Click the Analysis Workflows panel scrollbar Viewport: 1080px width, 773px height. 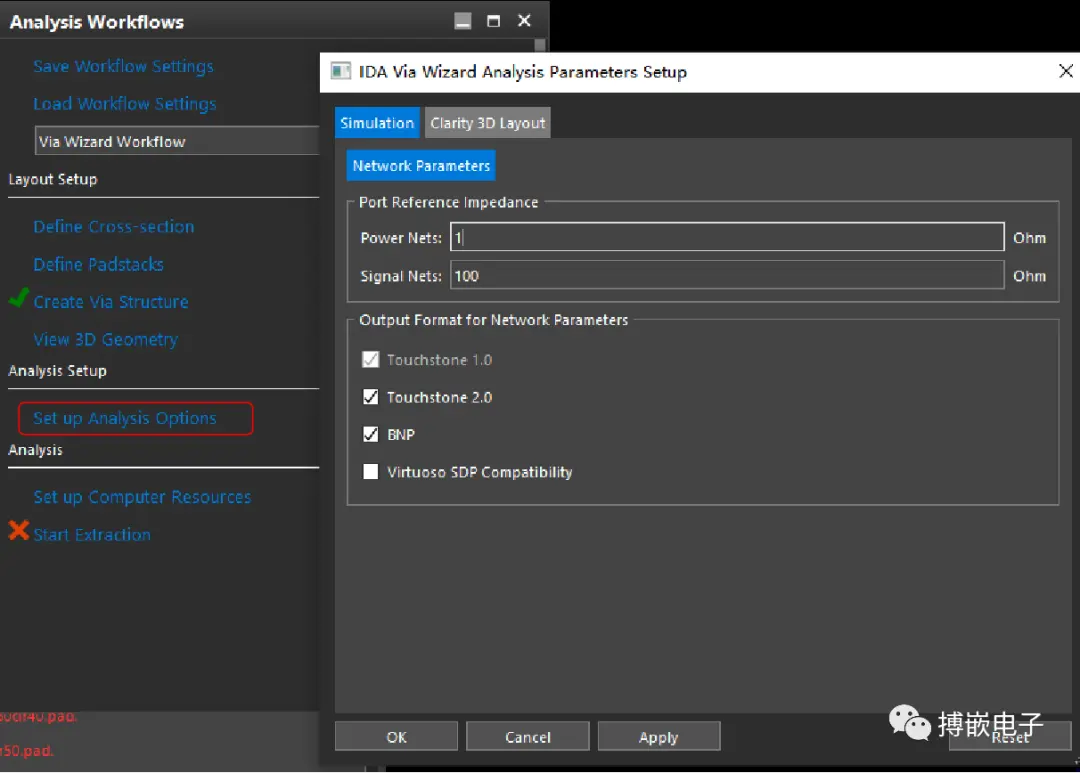click(x=540, y=45)
